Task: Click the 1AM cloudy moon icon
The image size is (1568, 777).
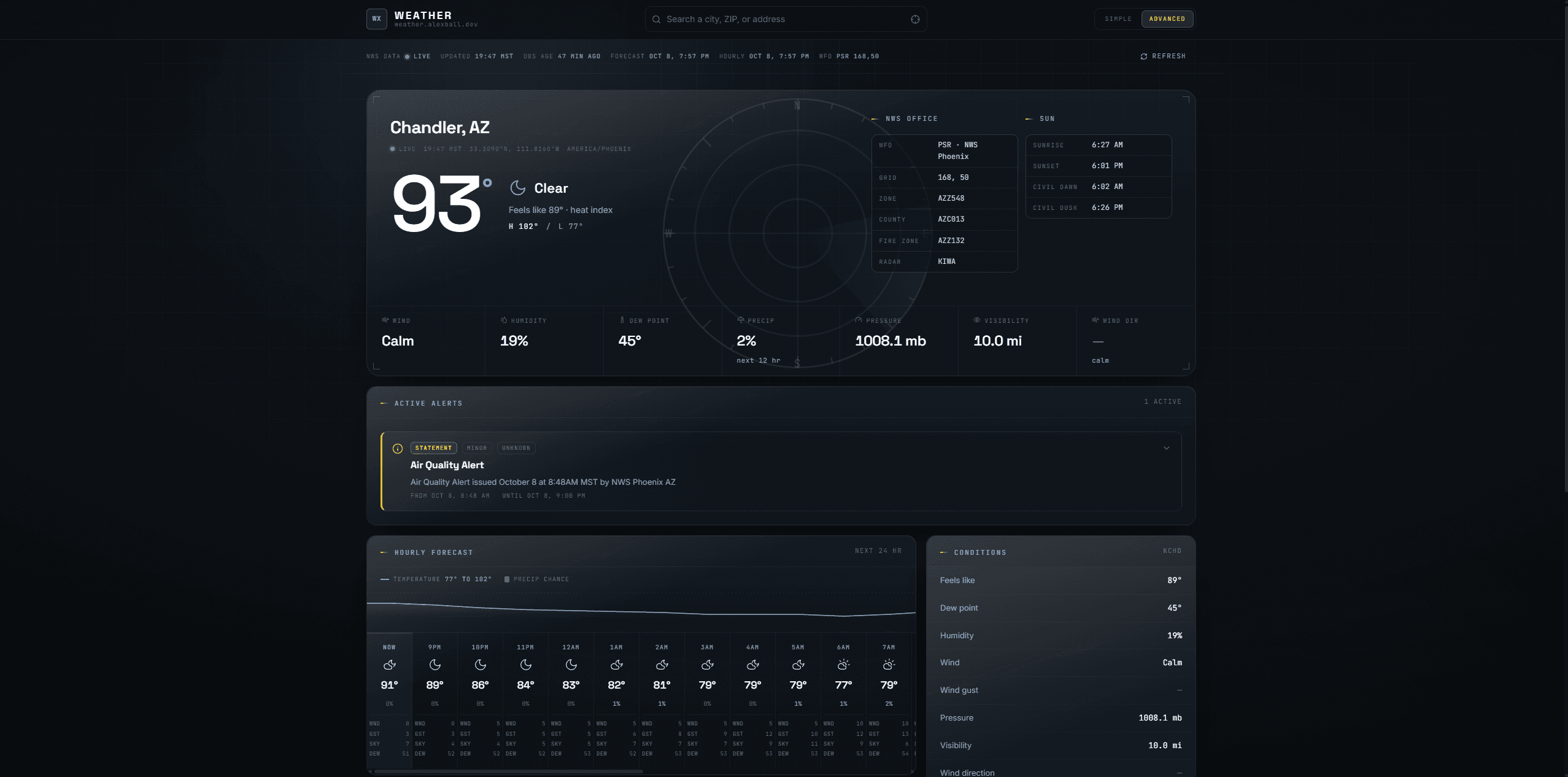Action: click(617, 665)
